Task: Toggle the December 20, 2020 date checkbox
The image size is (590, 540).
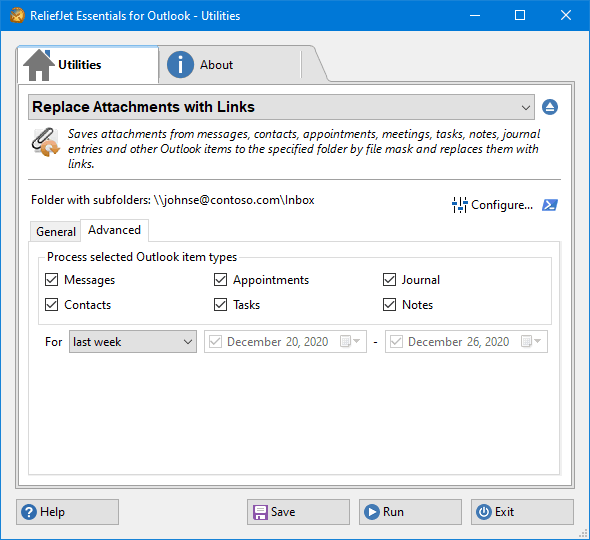Action: (215, 342)
